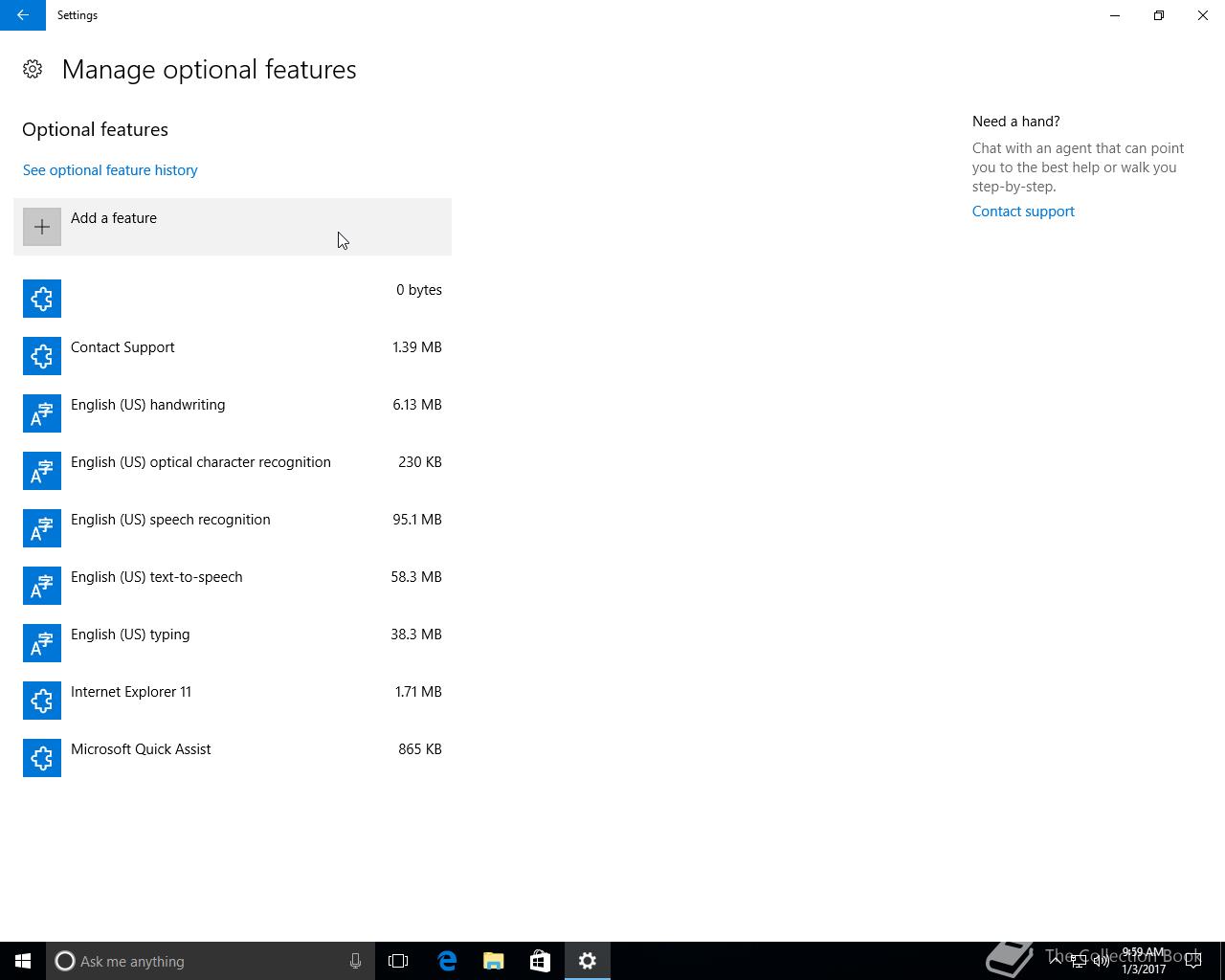Click the 0 bytes size value
This screenshot has width=1225, height=980.
(419, 290)
